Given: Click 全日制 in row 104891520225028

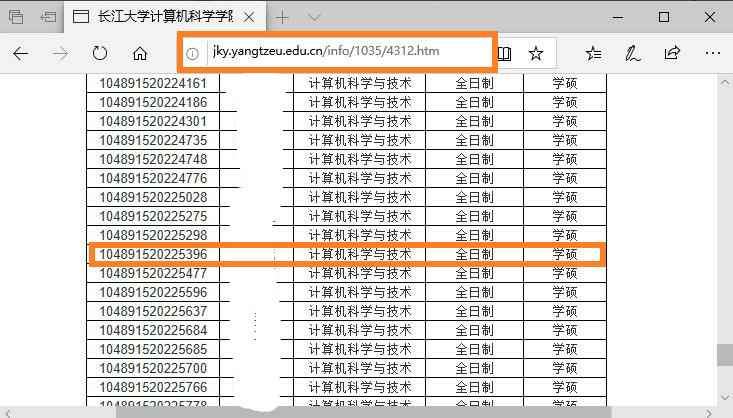Looking at the screenshot, I should coord(474,197).
